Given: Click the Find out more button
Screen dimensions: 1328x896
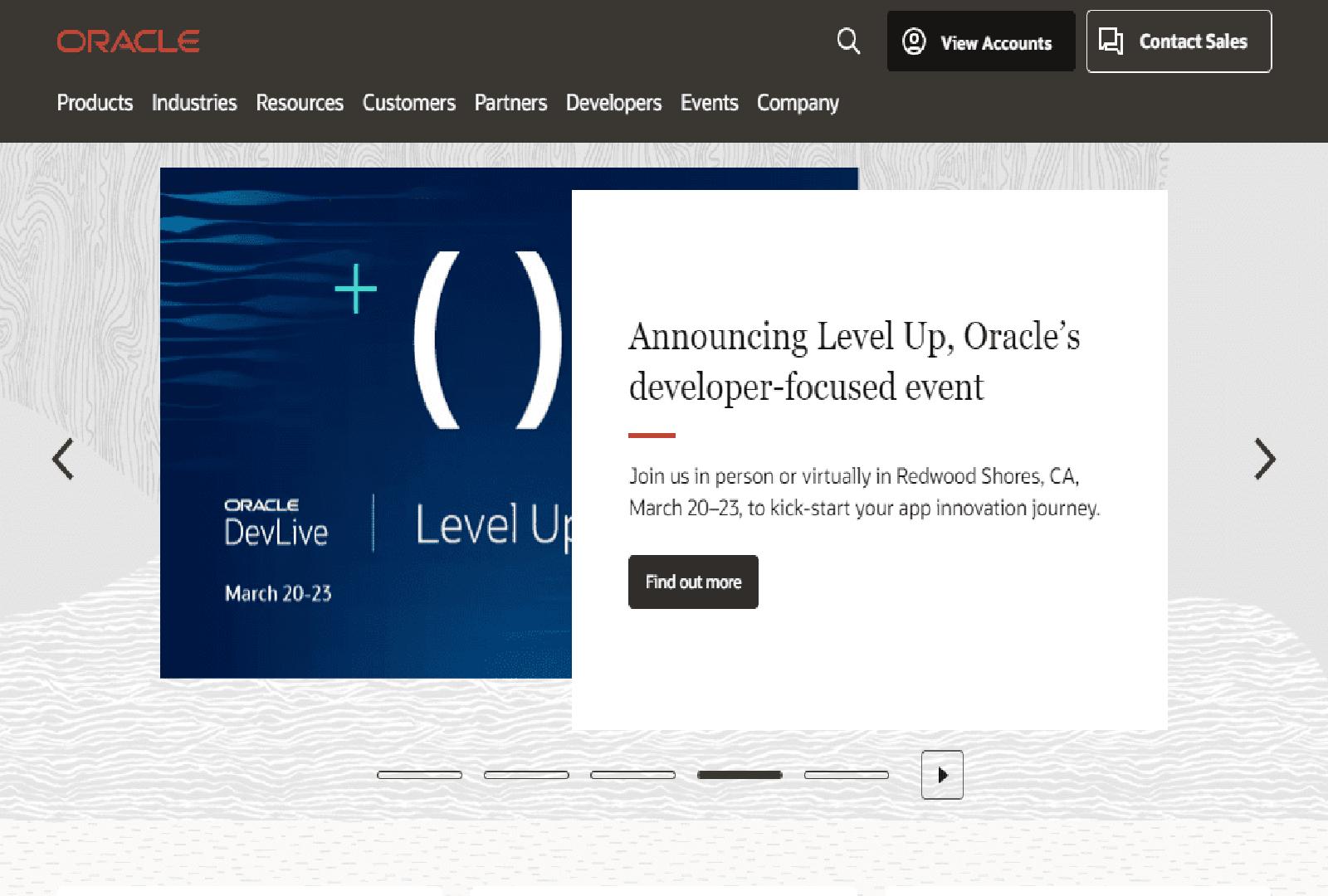Looking at the screenshot, I should coord(693,582).
